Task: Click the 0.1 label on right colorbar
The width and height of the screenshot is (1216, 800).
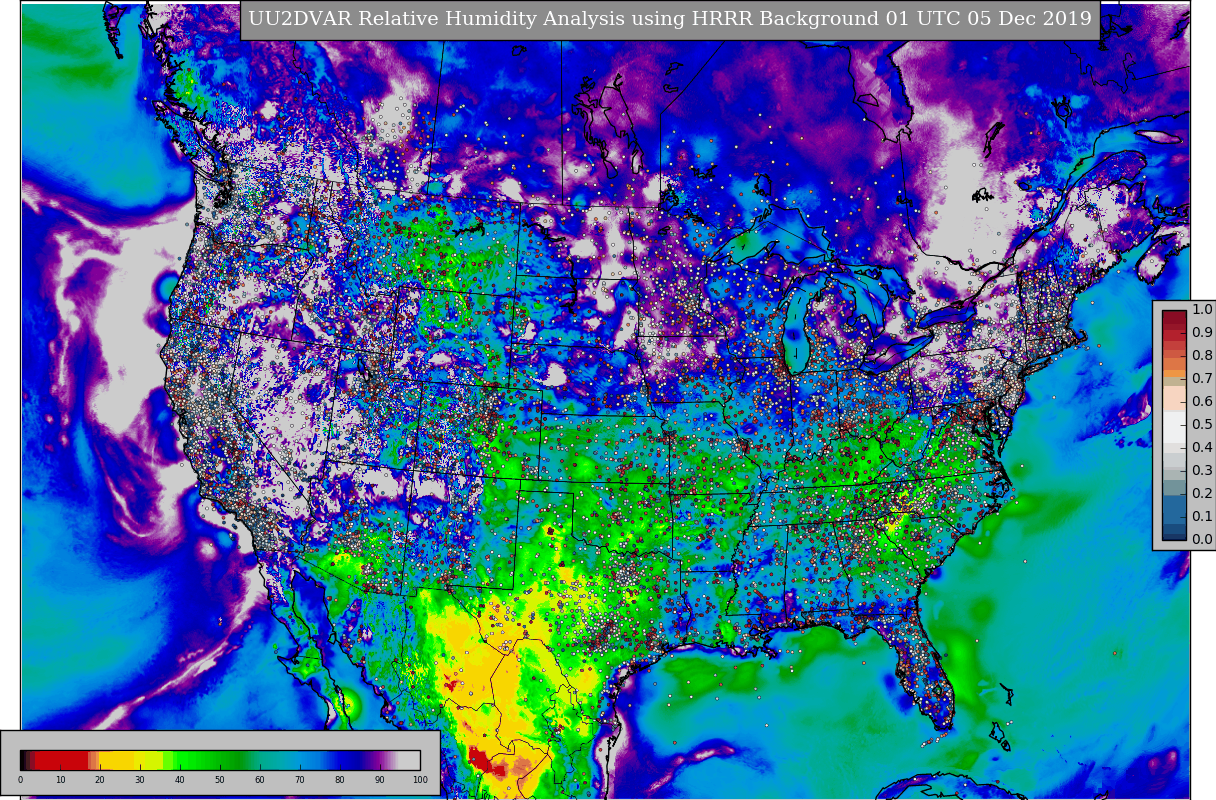Action: (x=1202, y=517)
